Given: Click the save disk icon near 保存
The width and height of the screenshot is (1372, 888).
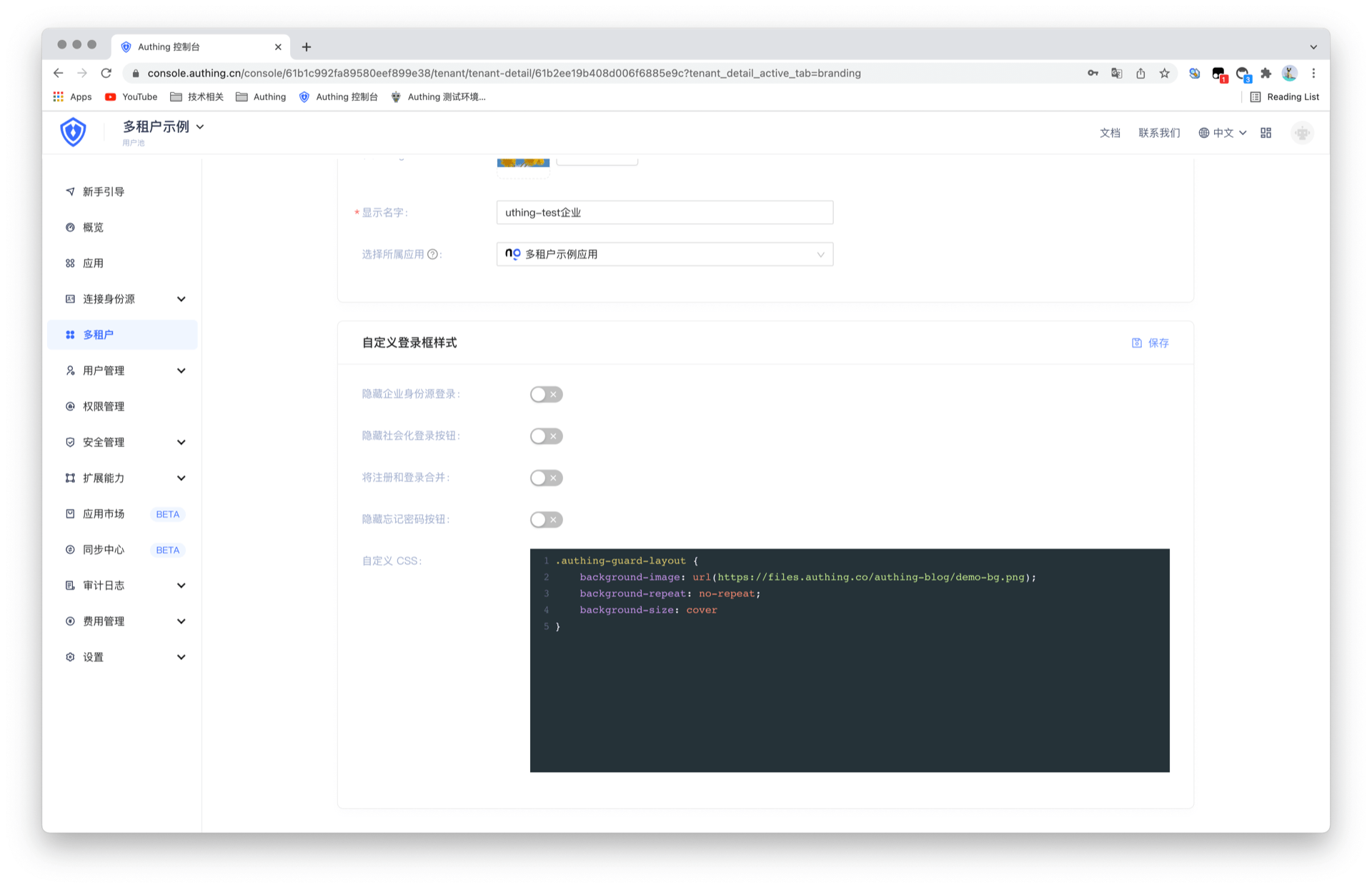Looking at the screenshot, I should (1137, 342).
